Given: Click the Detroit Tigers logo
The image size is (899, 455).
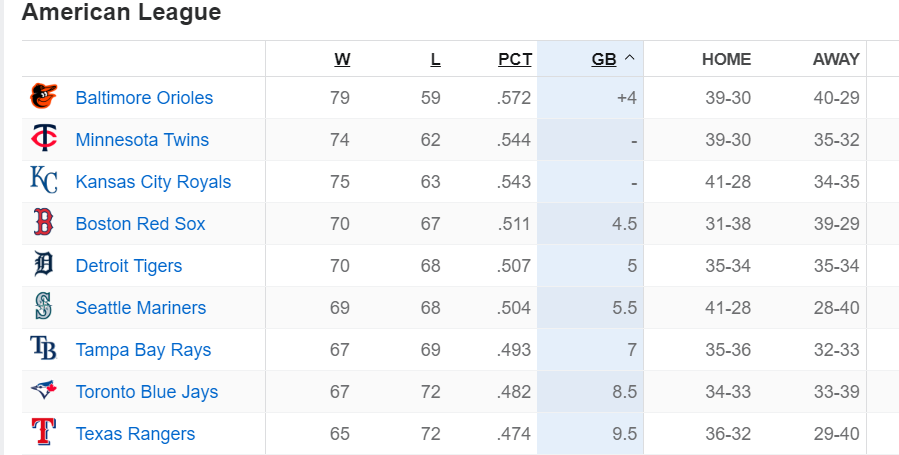Looking at the screenshot, I should pyautogui.click(x=44, y=265).
